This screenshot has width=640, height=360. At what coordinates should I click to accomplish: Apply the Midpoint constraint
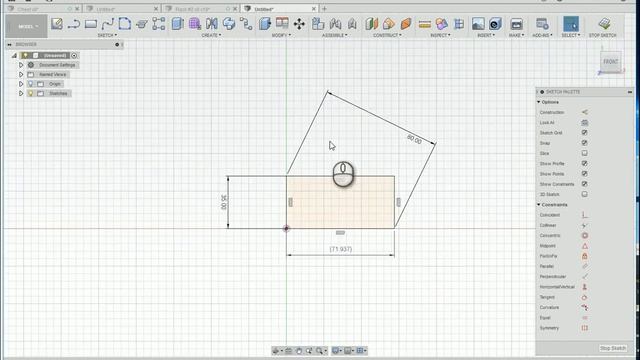(x=584, y=246)
